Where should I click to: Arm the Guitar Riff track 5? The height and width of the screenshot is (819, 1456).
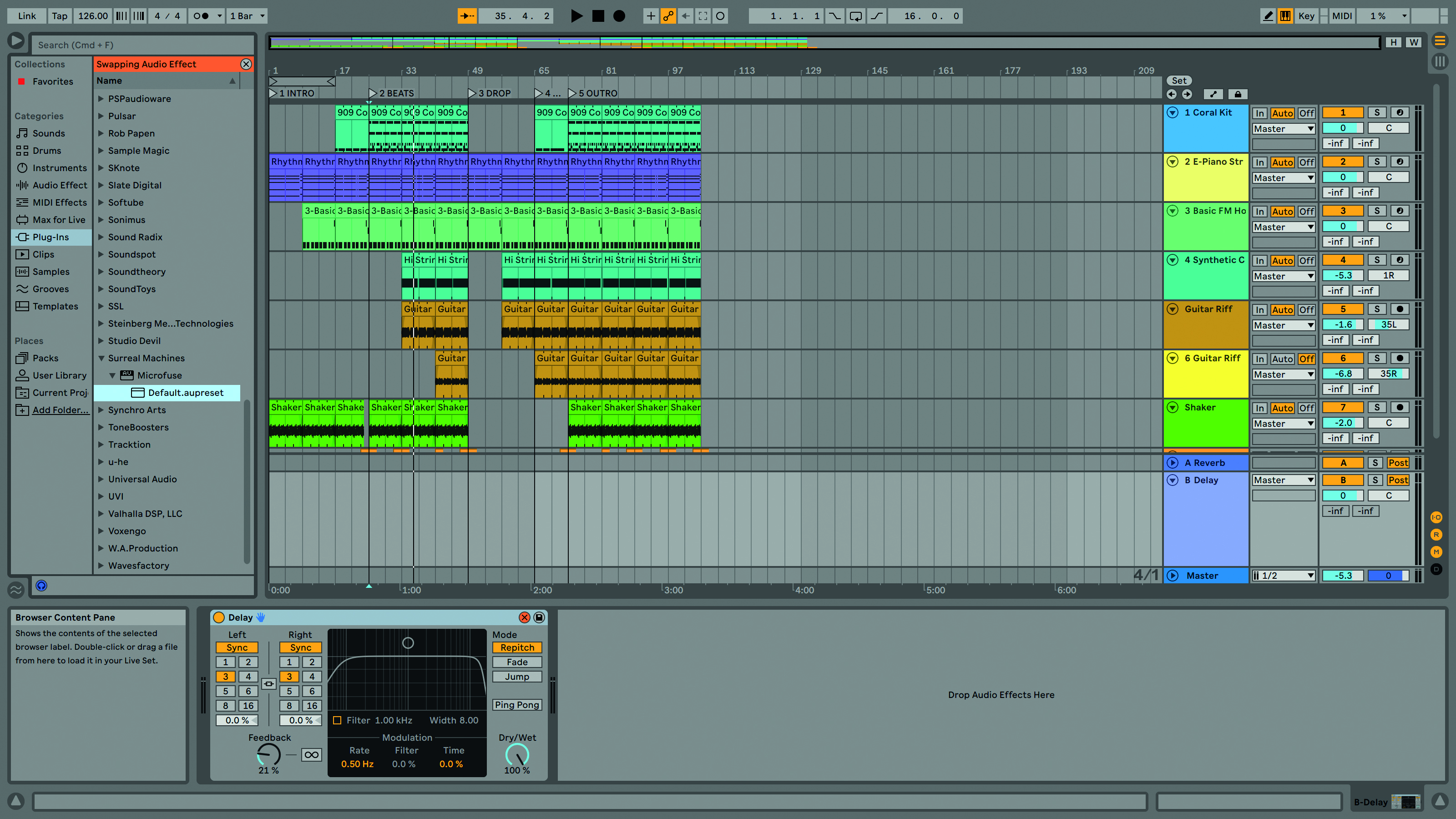tap(1400, 309)
